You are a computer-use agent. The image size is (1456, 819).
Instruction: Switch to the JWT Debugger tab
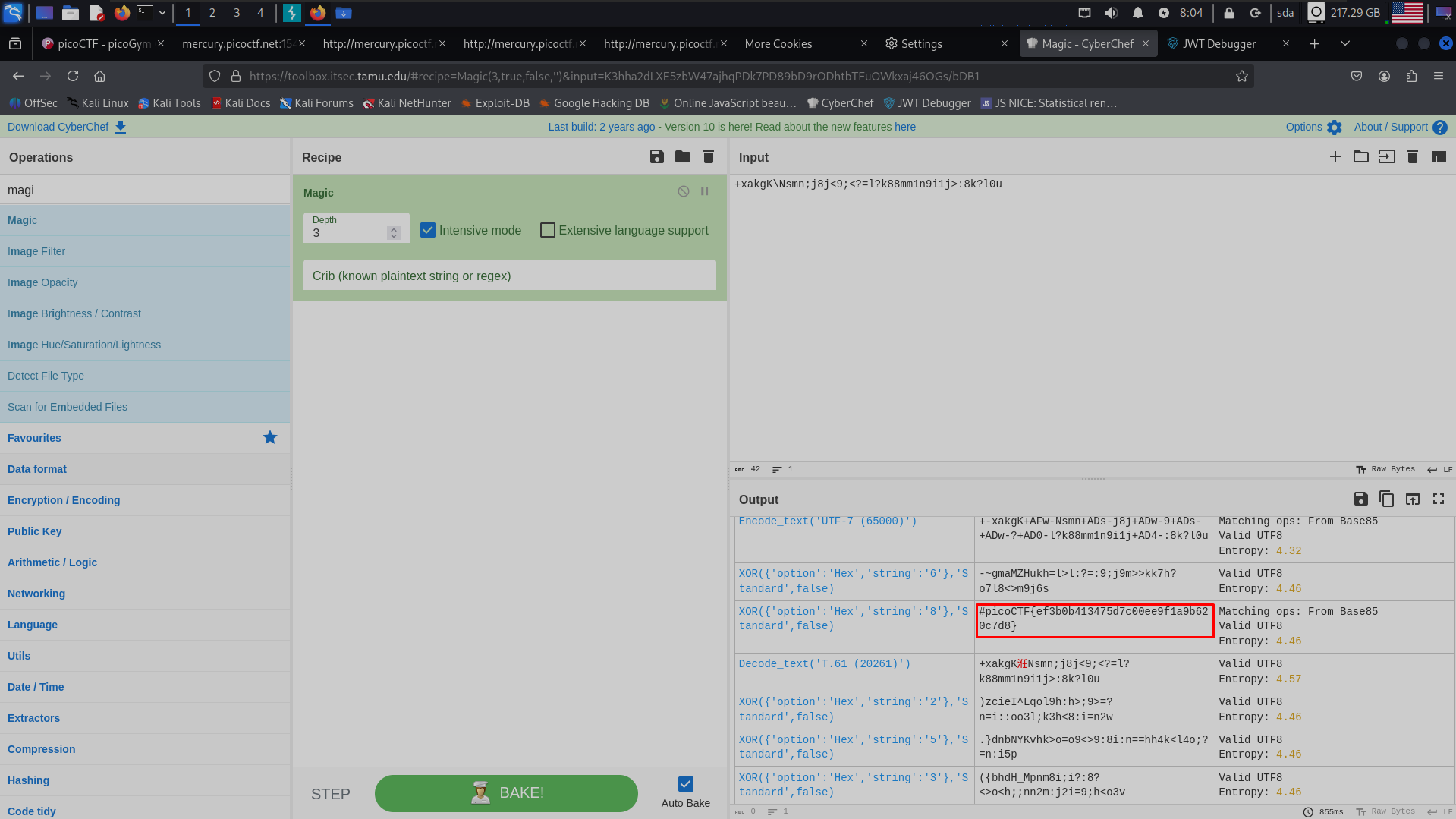(1219, 44)
